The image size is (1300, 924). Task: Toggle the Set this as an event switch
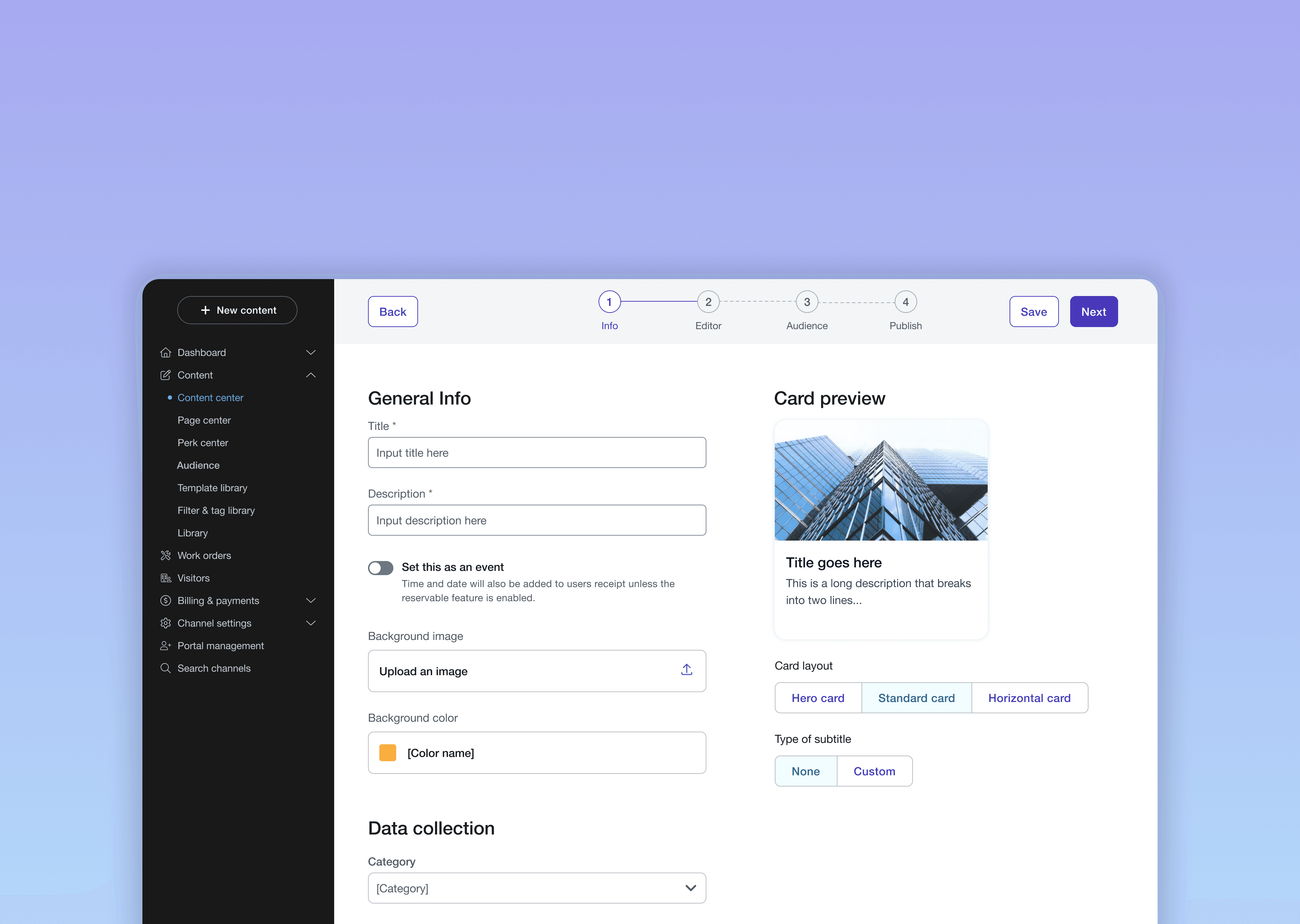(x=380, y=568)
